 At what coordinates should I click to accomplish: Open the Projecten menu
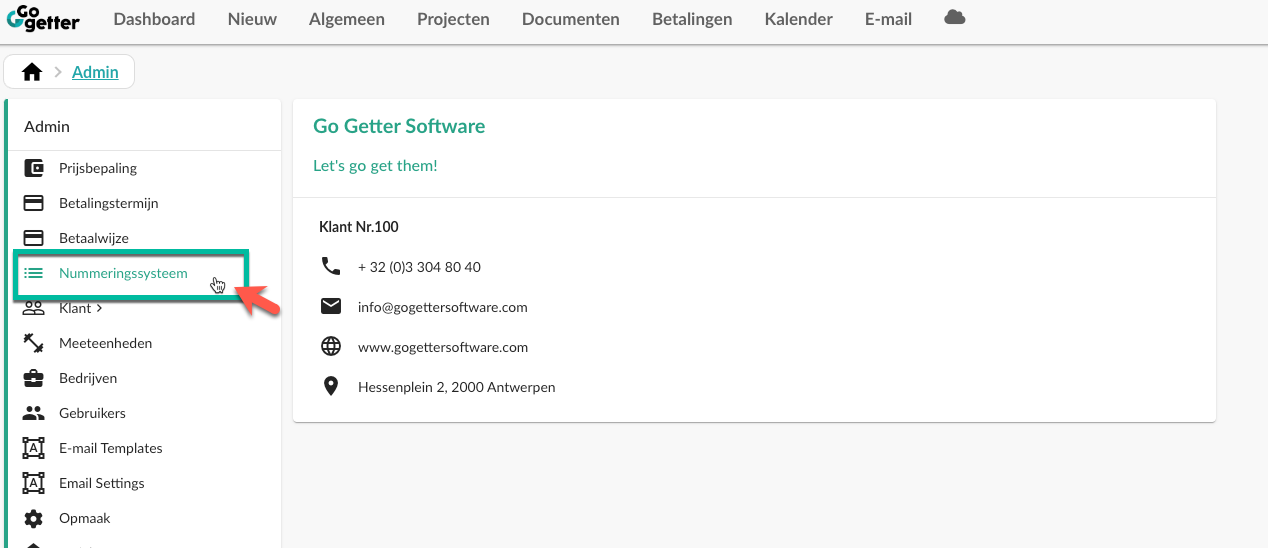pyautogui.click(x=453, y=19)
